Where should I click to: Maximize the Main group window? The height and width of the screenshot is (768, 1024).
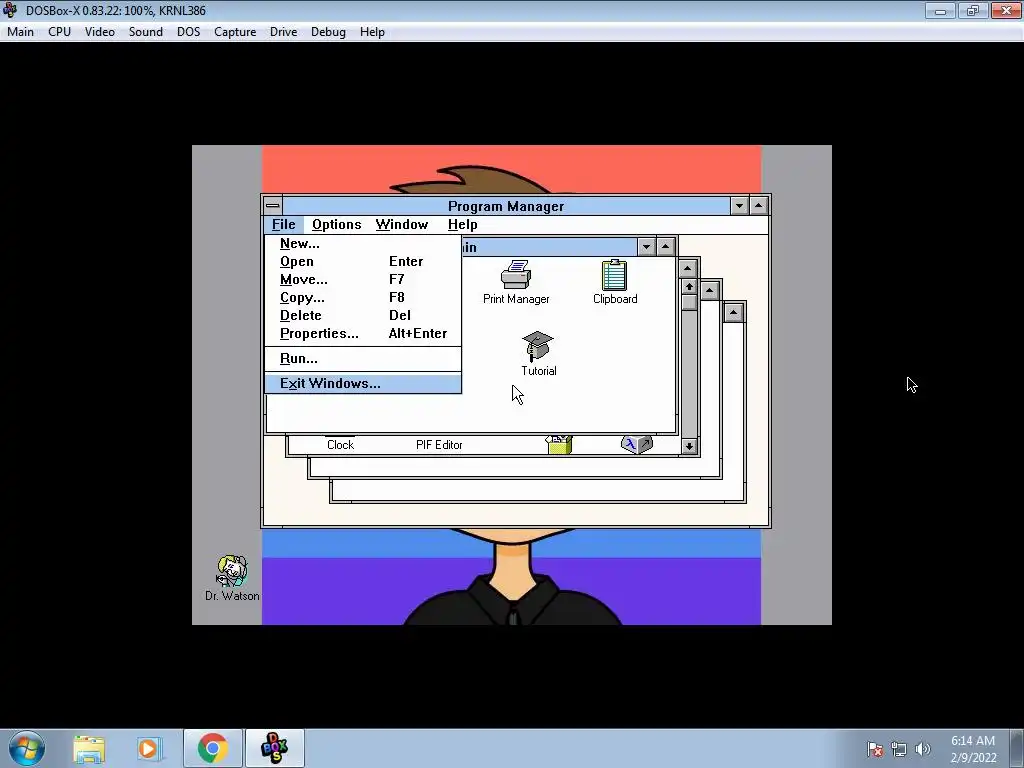(665, 247)
